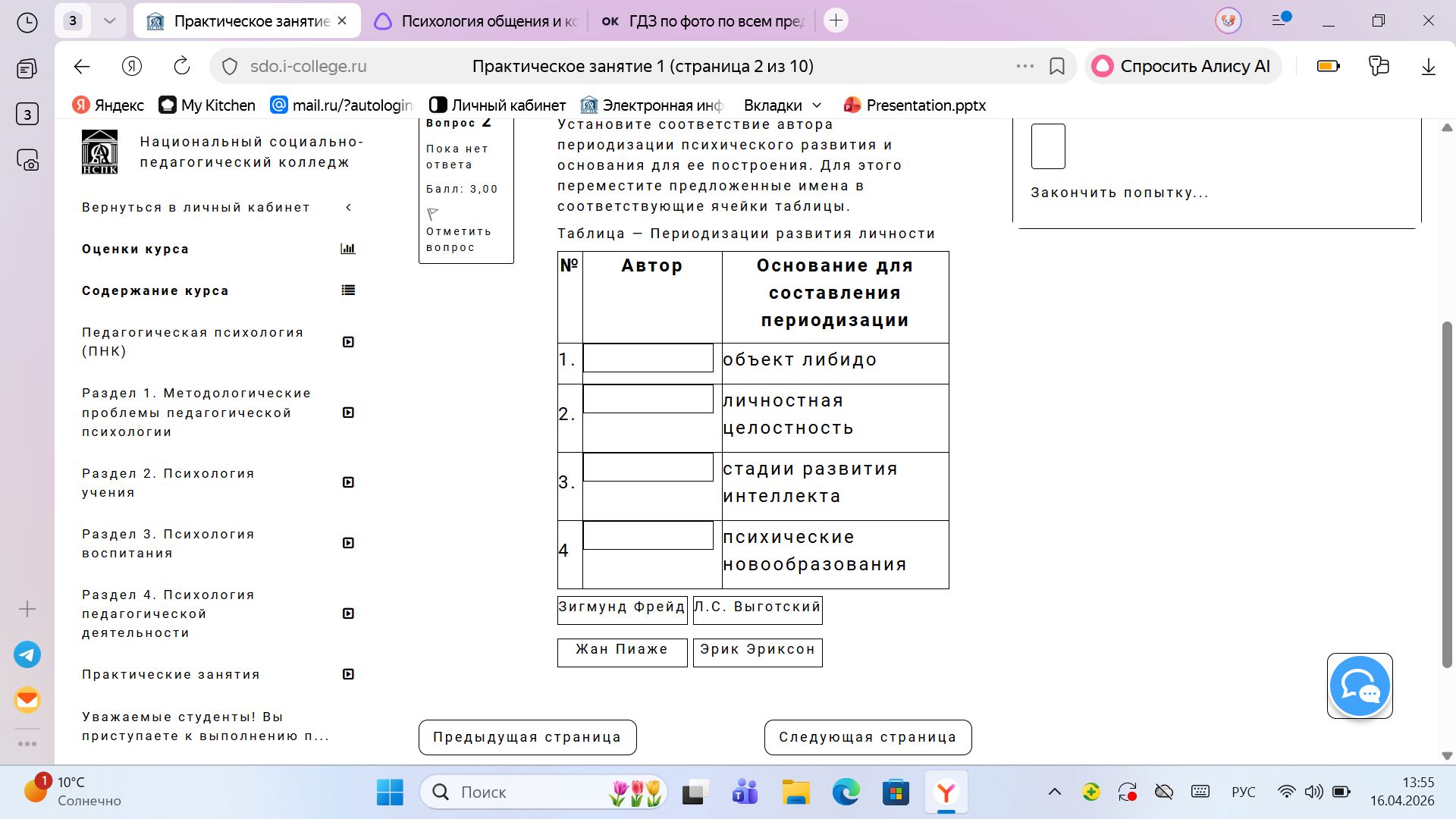Select the Л.С. Выготский answer tile

pos(758,610)
